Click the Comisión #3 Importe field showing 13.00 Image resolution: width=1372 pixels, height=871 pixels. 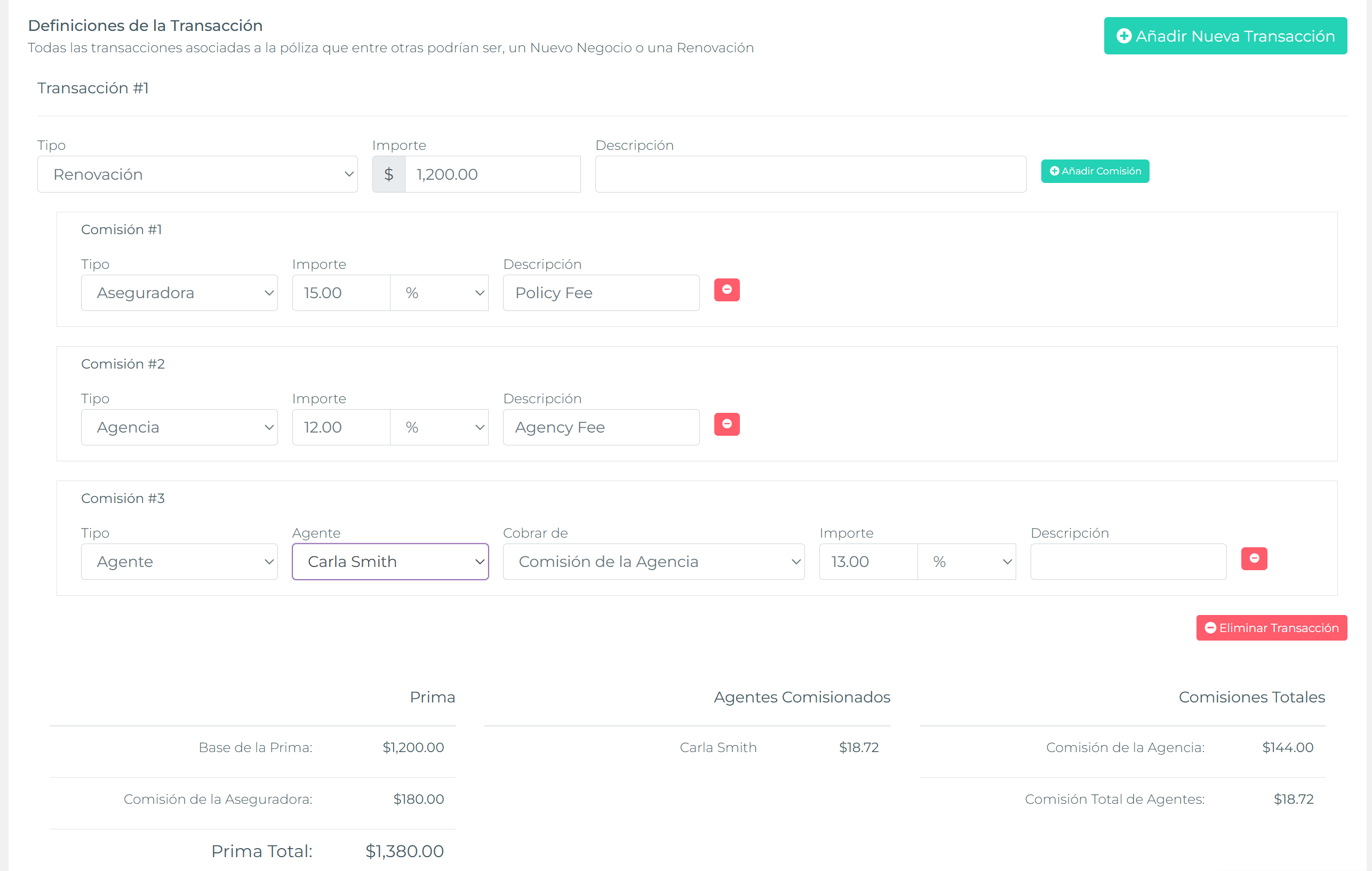pos(868,562)
